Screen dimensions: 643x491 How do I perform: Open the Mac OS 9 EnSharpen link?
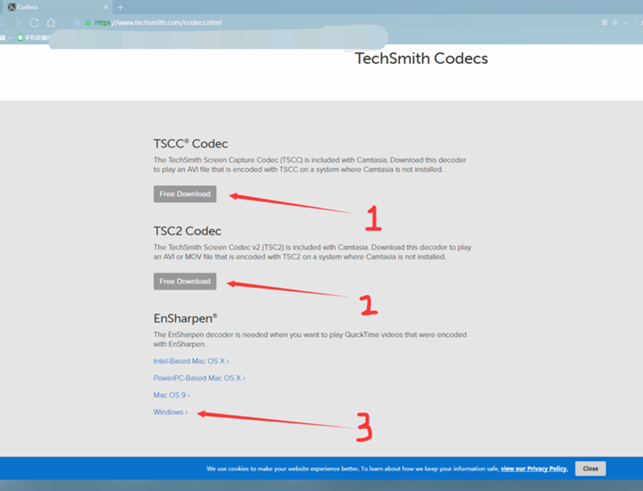point(171,395)
